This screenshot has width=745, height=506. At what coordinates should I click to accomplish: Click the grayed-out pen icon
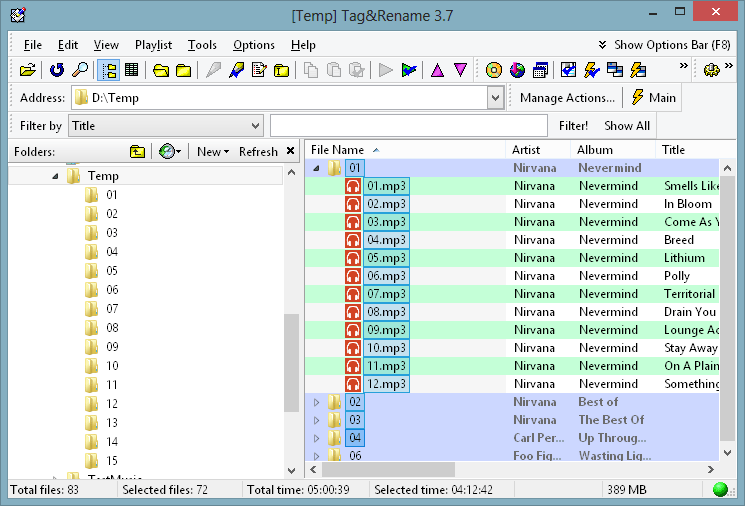click(213, 70)
